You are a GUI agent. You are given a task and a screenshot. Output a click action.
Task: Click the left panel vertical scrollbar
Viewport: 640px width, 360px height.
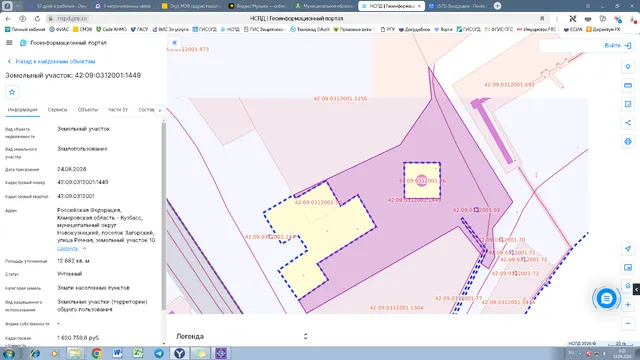pyautogui.click(x=164, y=216)
